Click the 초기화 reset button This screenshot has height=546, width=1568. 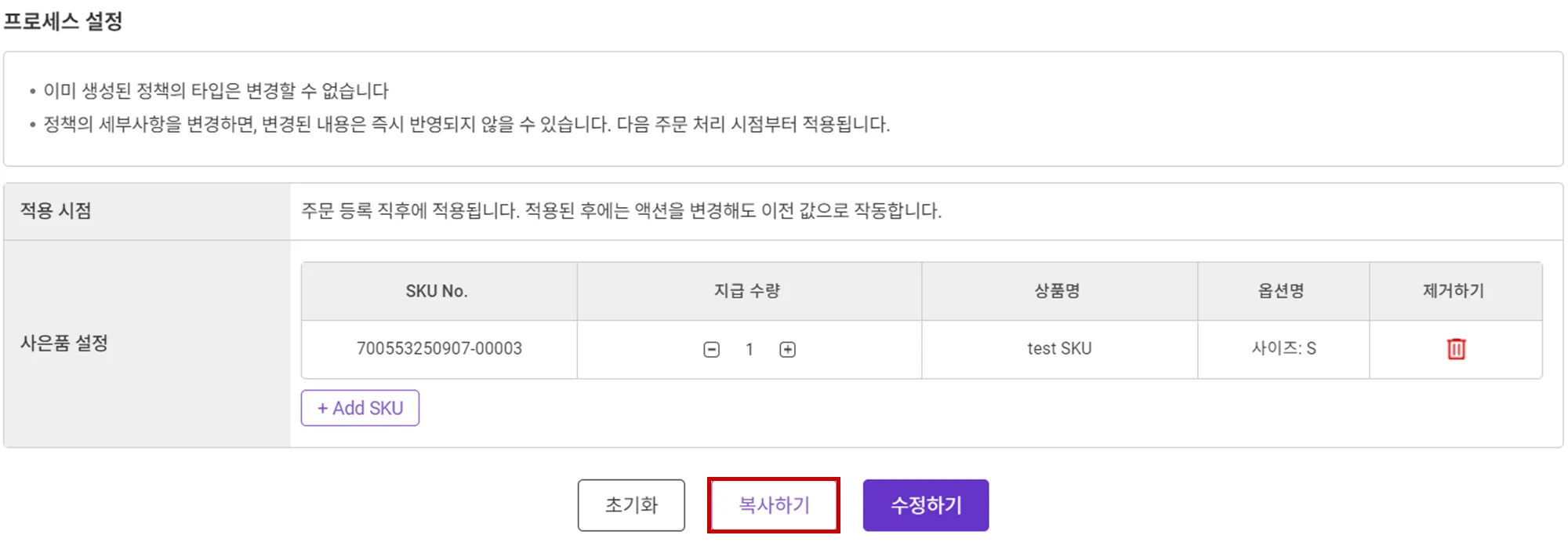tap(631, 505)
